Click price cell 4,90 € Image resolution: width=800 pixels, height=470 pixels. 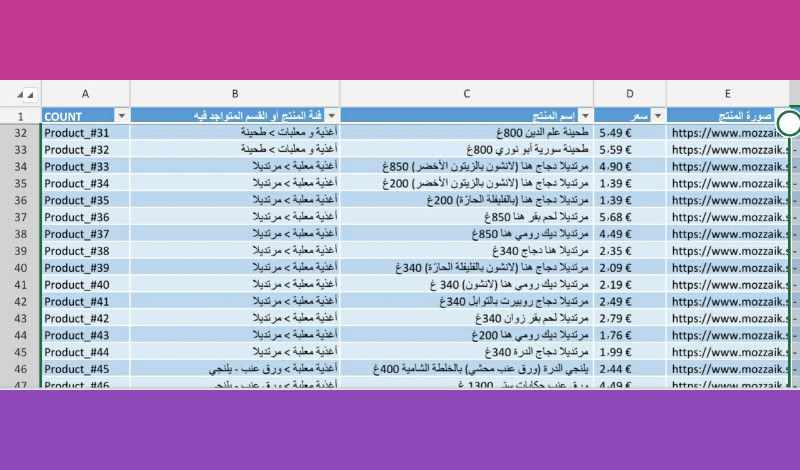click(630, 166)
